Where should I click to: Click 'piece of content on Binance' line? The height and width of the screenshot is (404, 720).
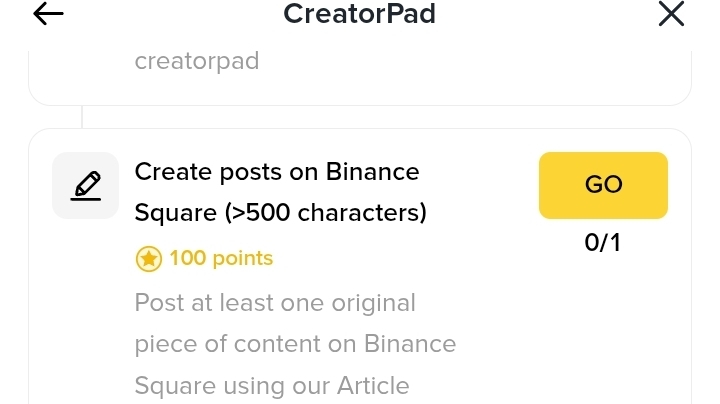tap(295, 344)
